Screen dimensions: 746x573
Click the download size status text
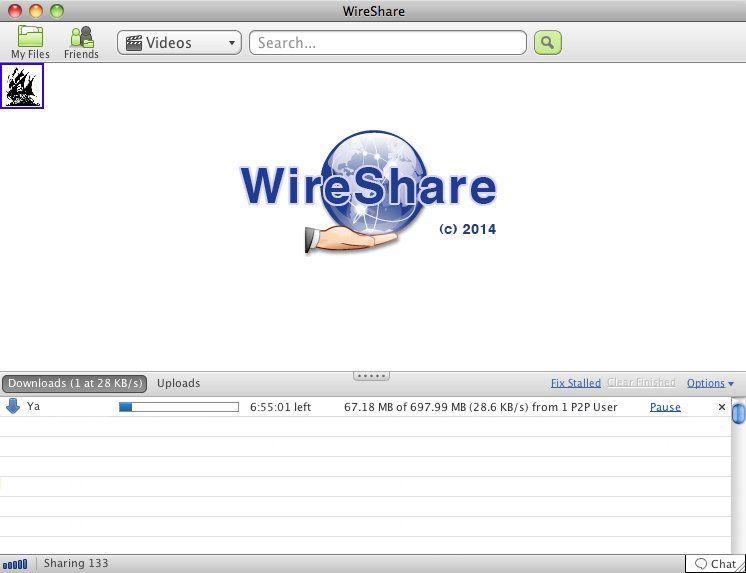(481, 407)
